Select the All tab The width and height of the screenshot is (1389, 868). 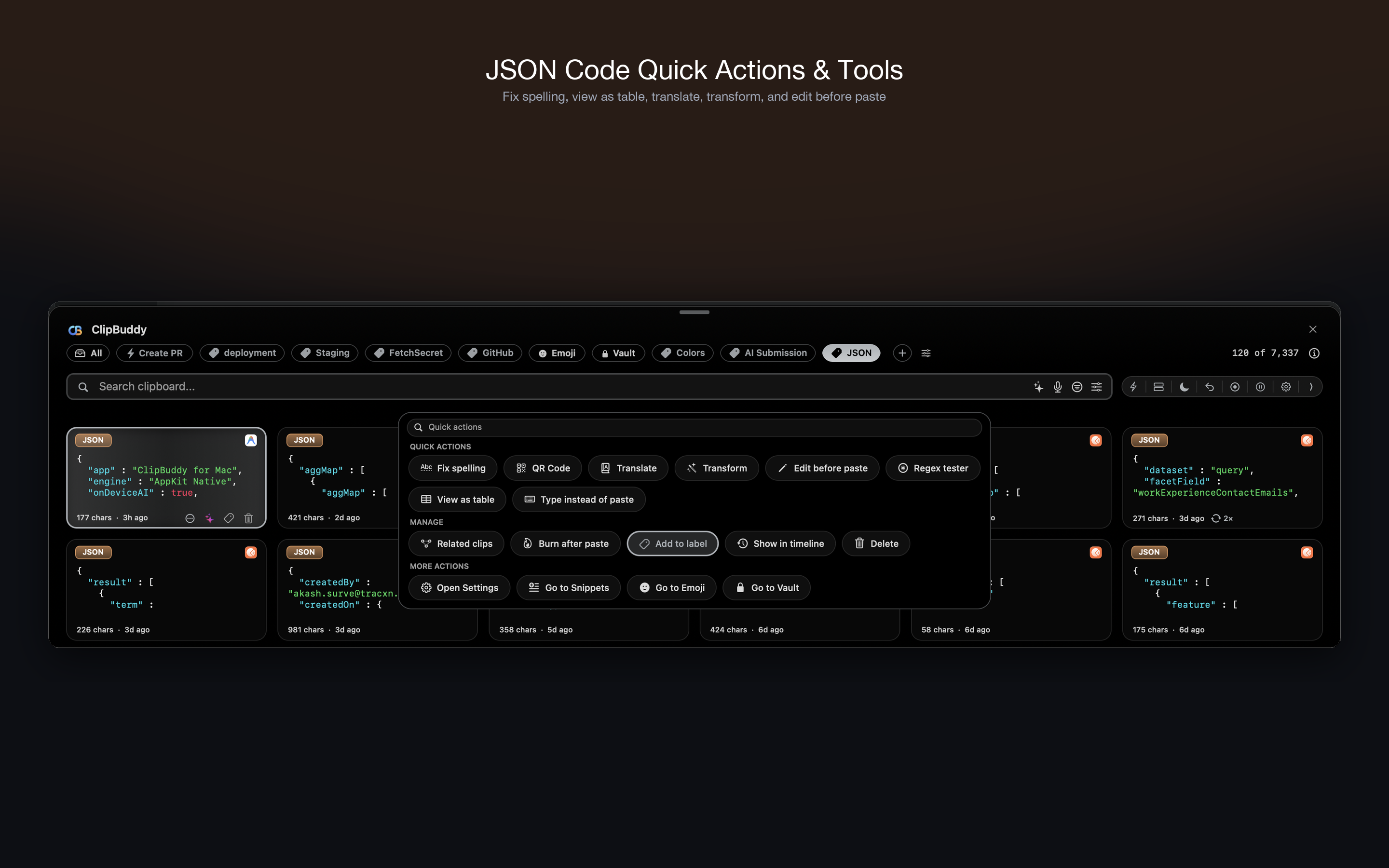pos(88,353)
